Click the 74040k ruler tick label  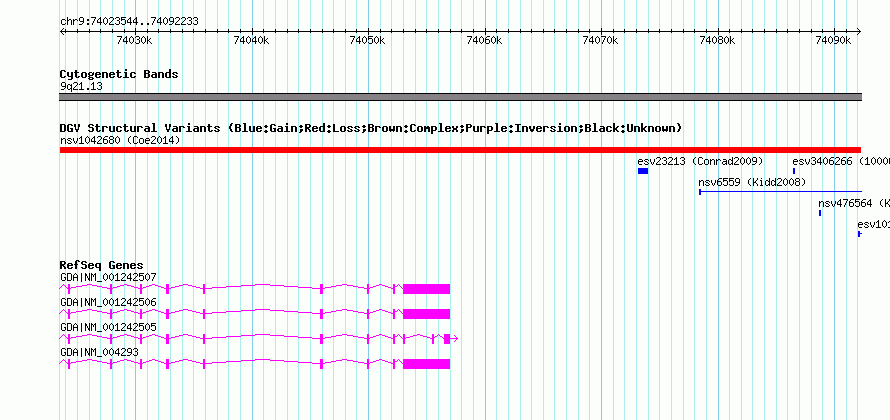pyautogui.click(x=251, y=40)
